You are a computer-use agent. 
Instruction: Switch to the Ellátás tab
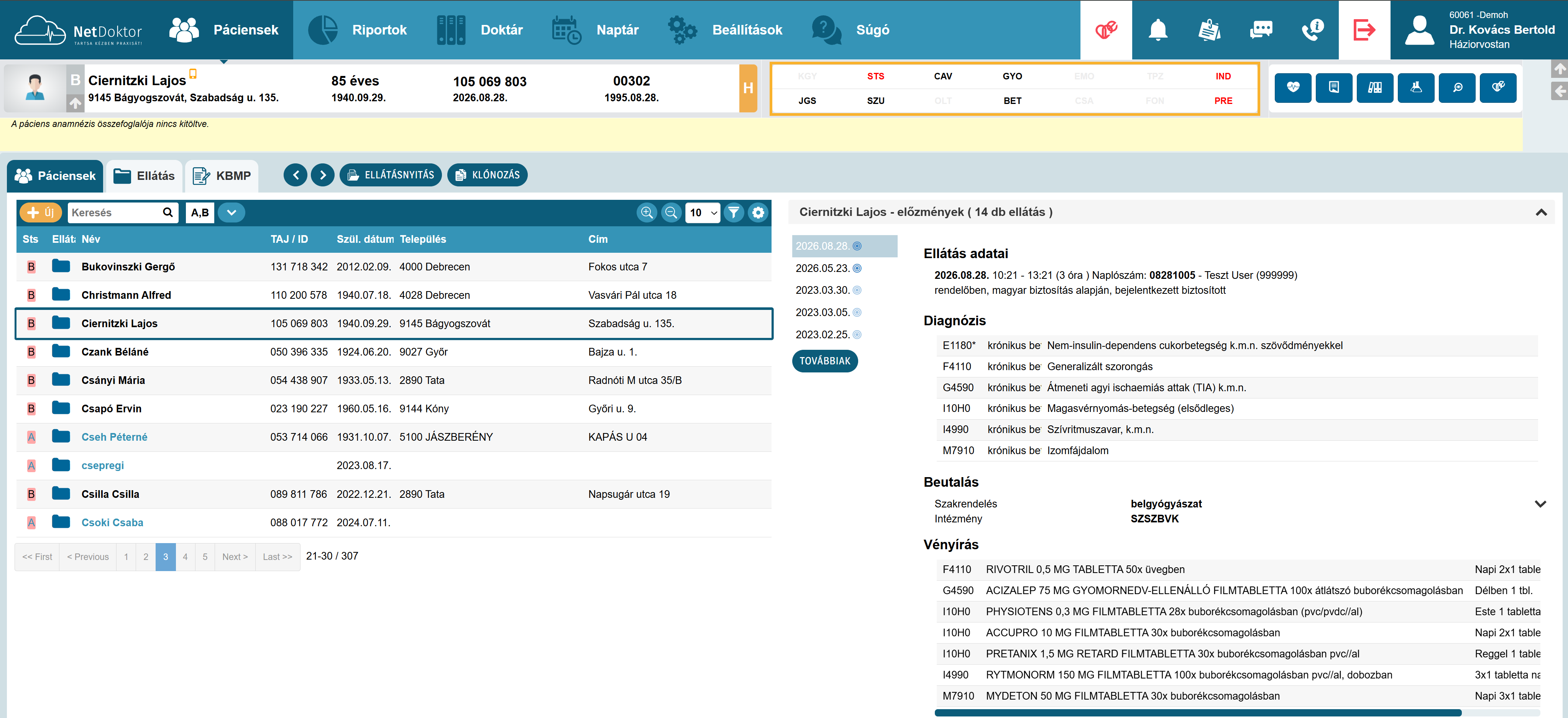pyautogui.click(x=144, y=176)
